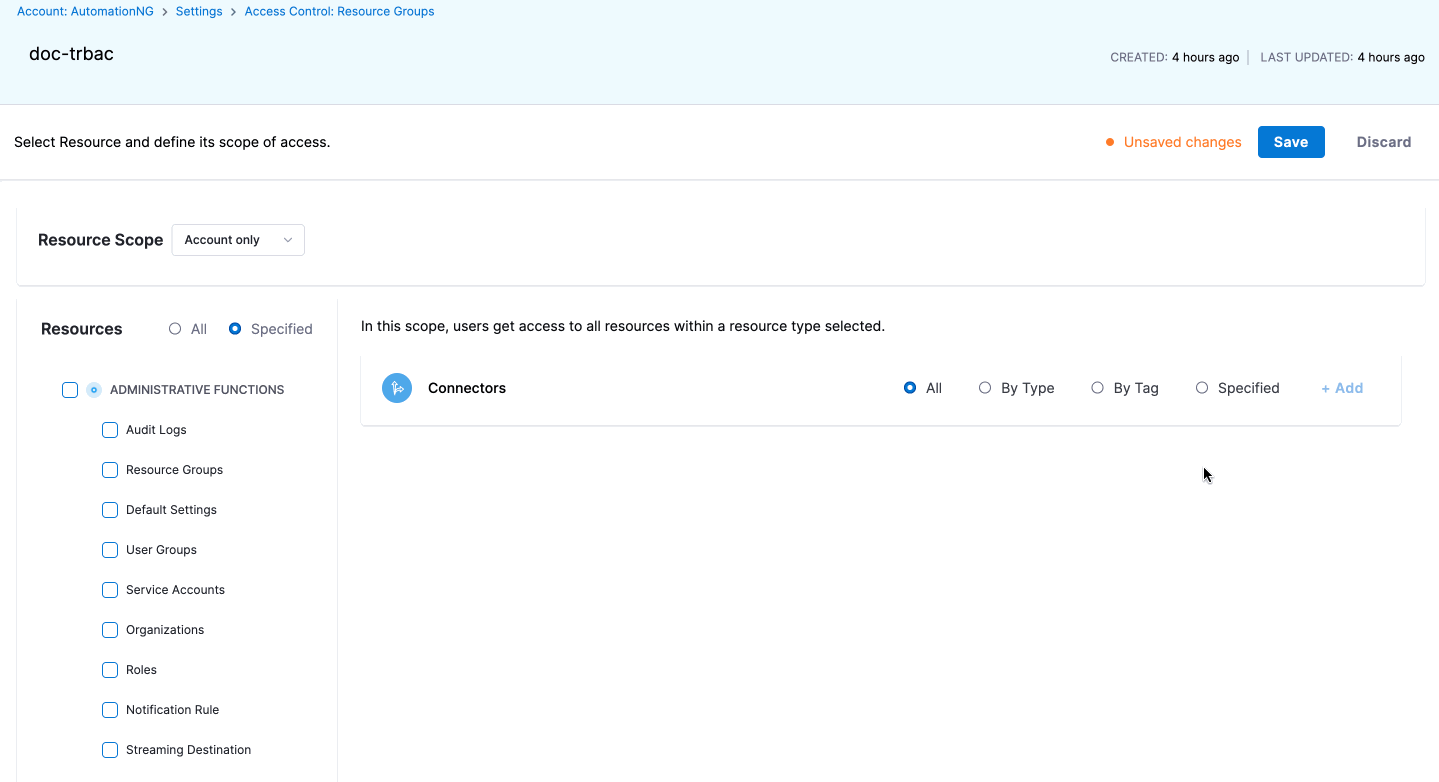This screenshot has width=1439, height=782.
Task: Click the + Add link for Connectors
Action: [1342, 388]
